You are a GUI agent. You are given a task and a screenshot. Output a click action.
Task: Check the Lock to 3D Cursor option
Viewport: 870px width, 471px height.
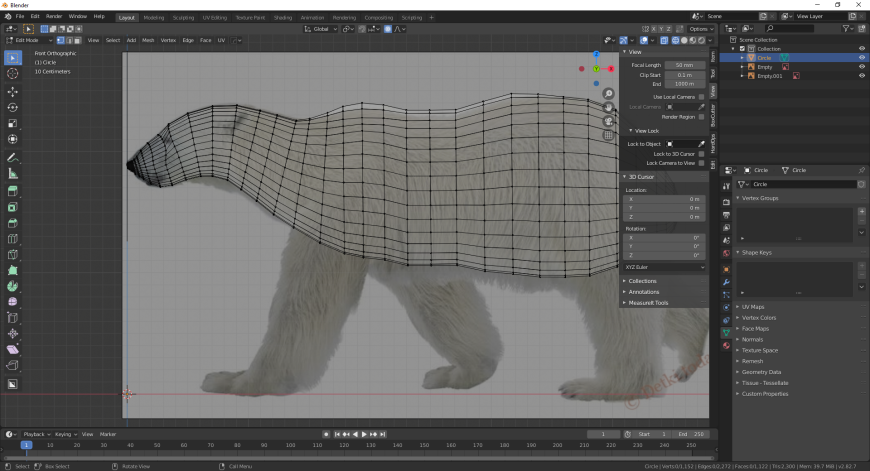point(702,153)
